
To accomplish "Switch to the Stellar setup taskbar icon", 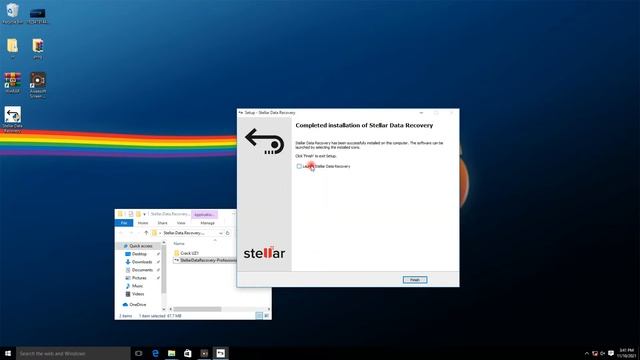I will [x=220, y=353].
